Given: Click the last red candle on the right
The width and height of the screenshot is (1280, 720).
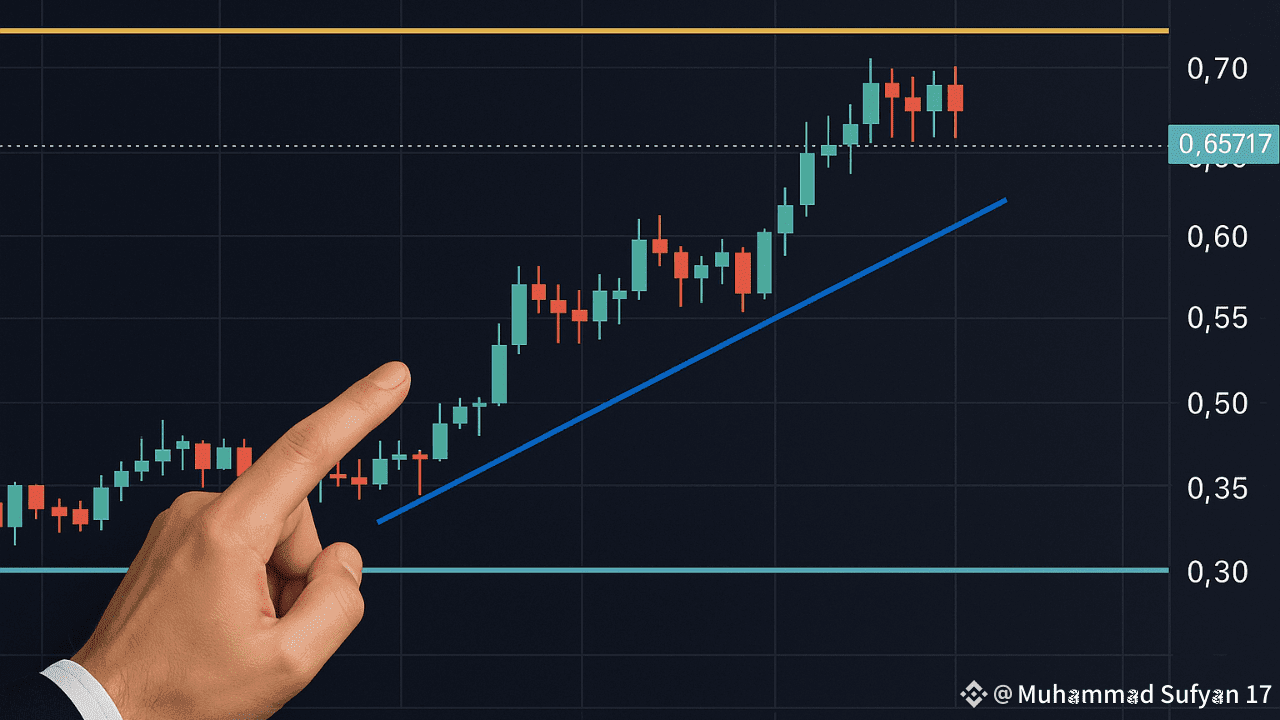Looking at the screenshot, I should pos(955,98).
